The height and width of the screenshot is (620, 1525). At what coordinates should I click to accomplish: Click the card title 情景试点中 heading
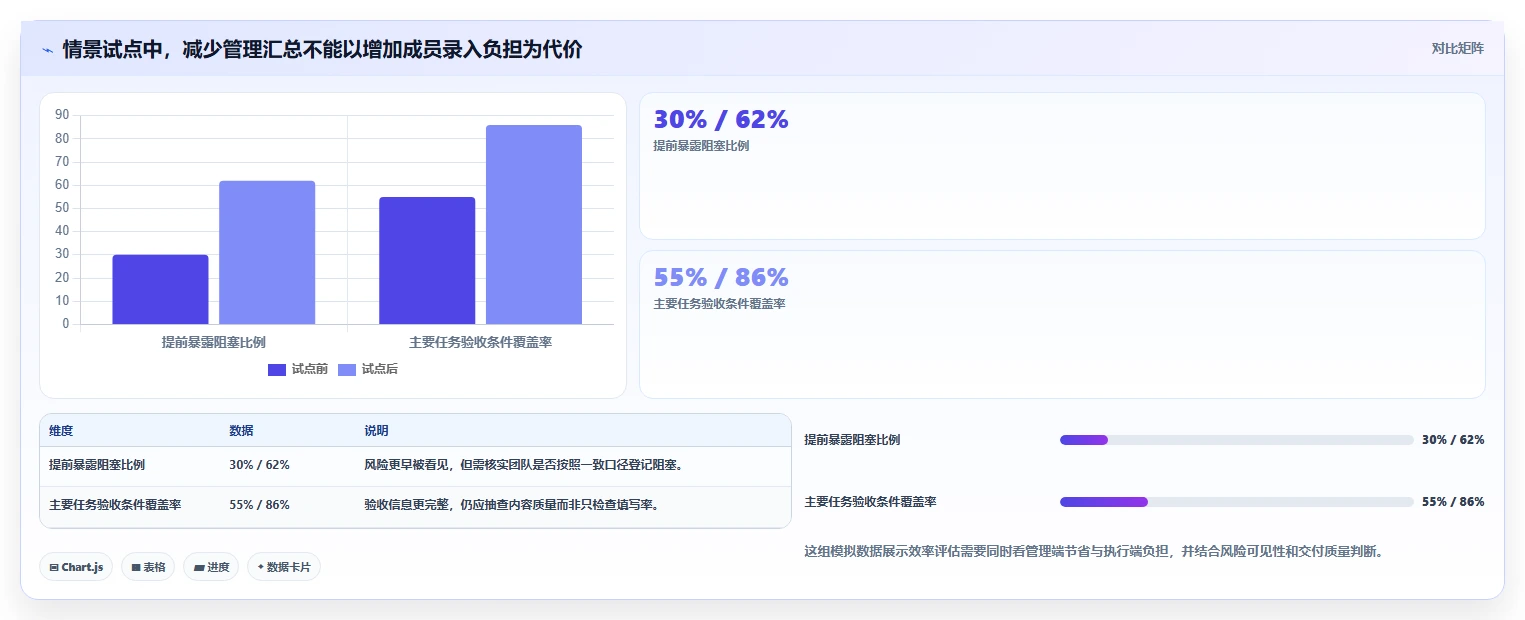pyautogui.click(x=322, y=50)
